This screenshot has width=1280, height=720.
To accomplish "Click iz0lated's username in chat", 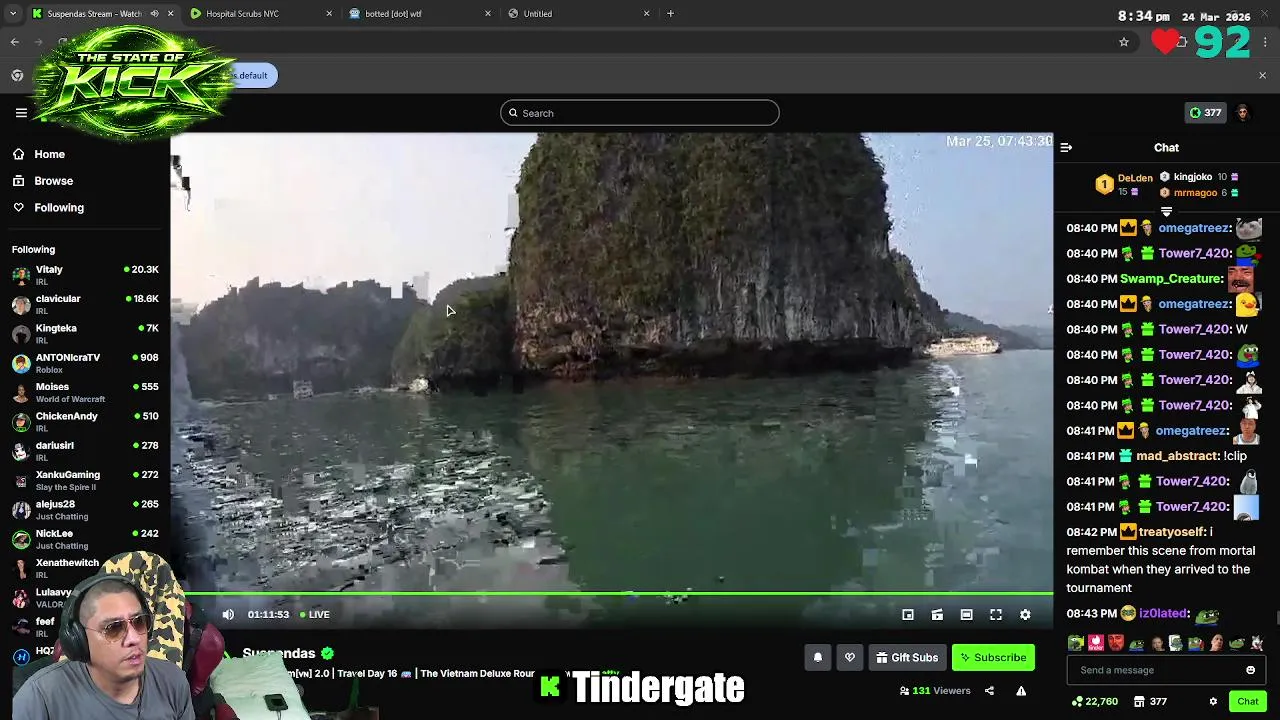I will [x=1163, y=614].
